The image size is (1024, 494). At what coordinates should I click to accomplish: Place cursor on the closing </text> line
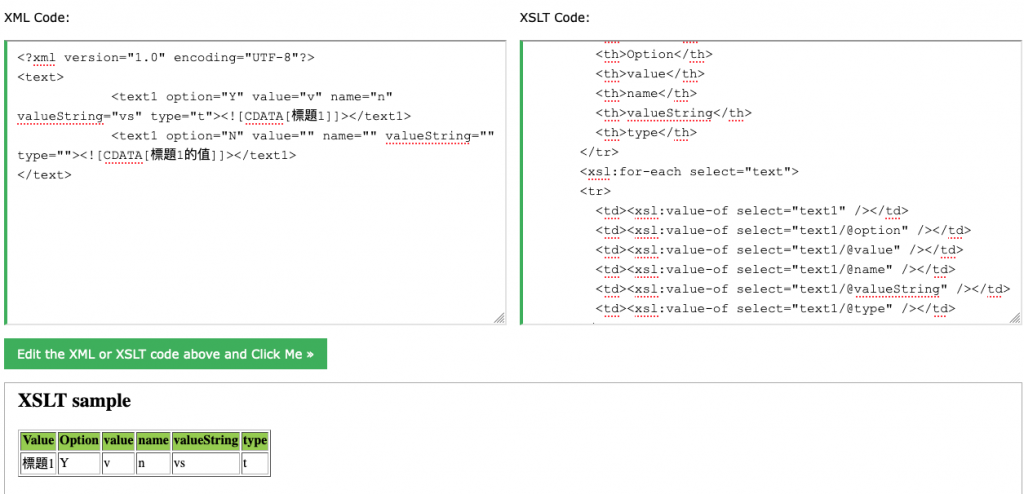(x=44, y=175)
